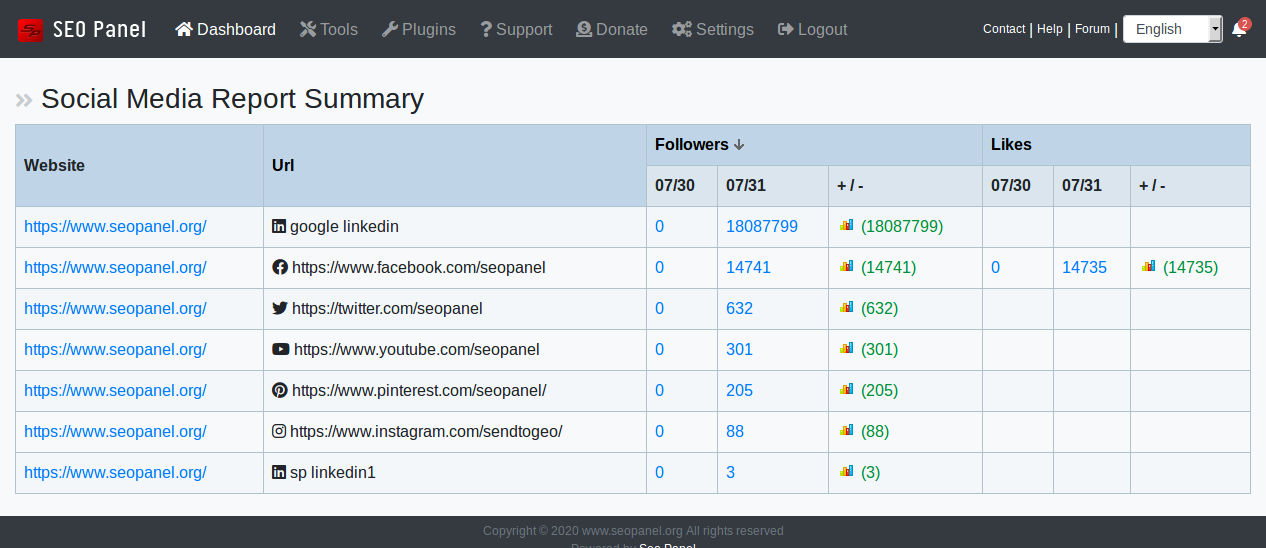This screenshot has width=1266, height=548.
Task: Click the YouTube icon in the Url column
Action: [x=281, y=350]
